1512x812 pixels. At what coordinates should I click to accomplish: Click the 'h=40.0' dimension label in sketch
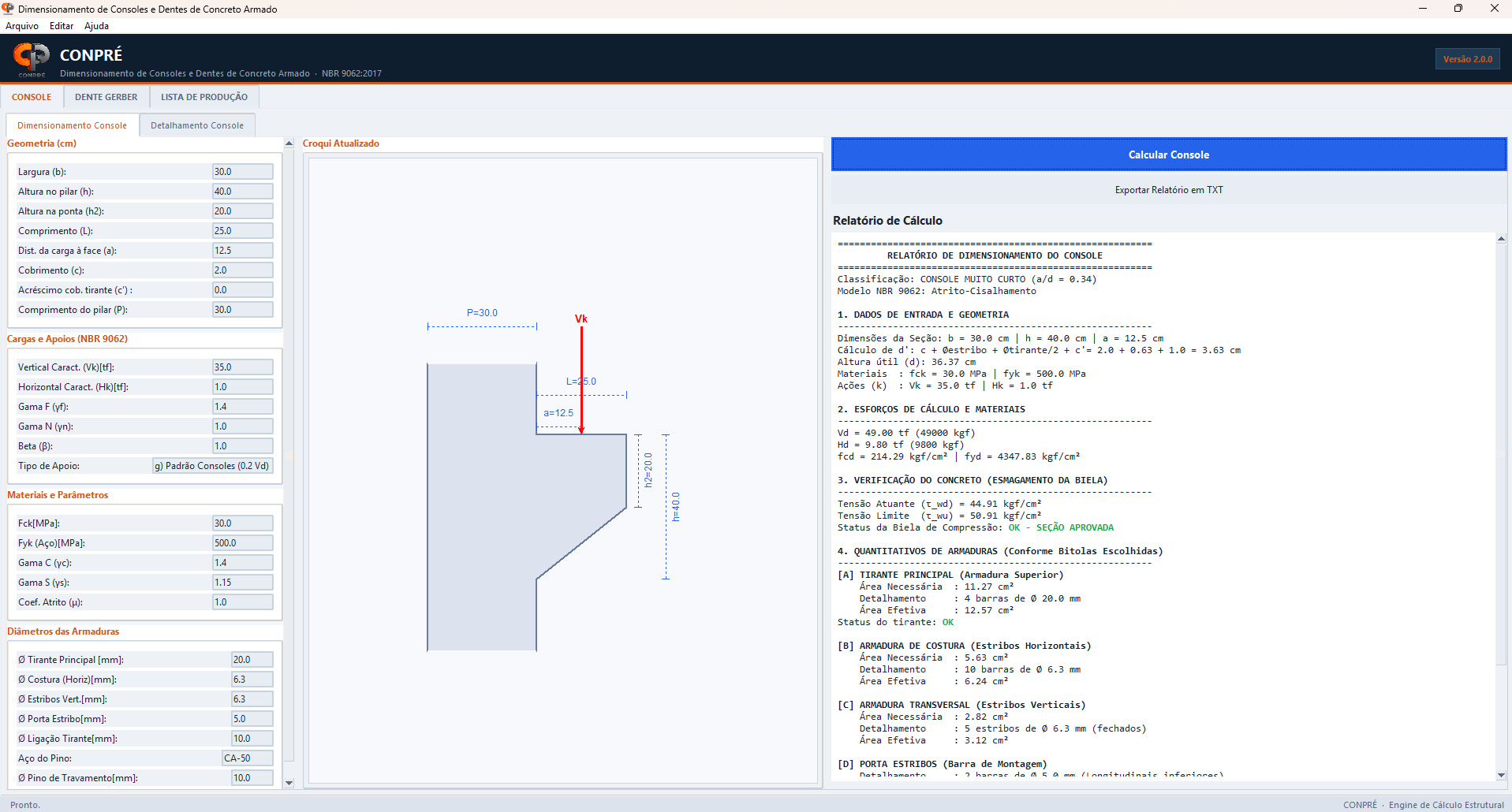coord(676,507)
